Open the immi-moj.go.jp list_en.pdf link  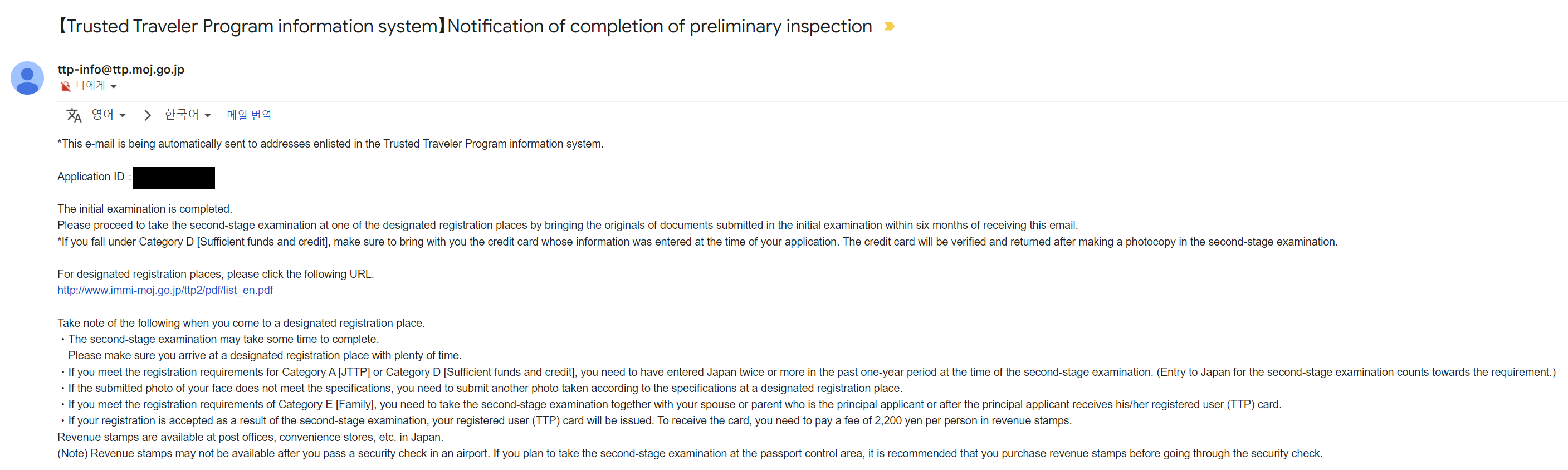coord(165,290)
